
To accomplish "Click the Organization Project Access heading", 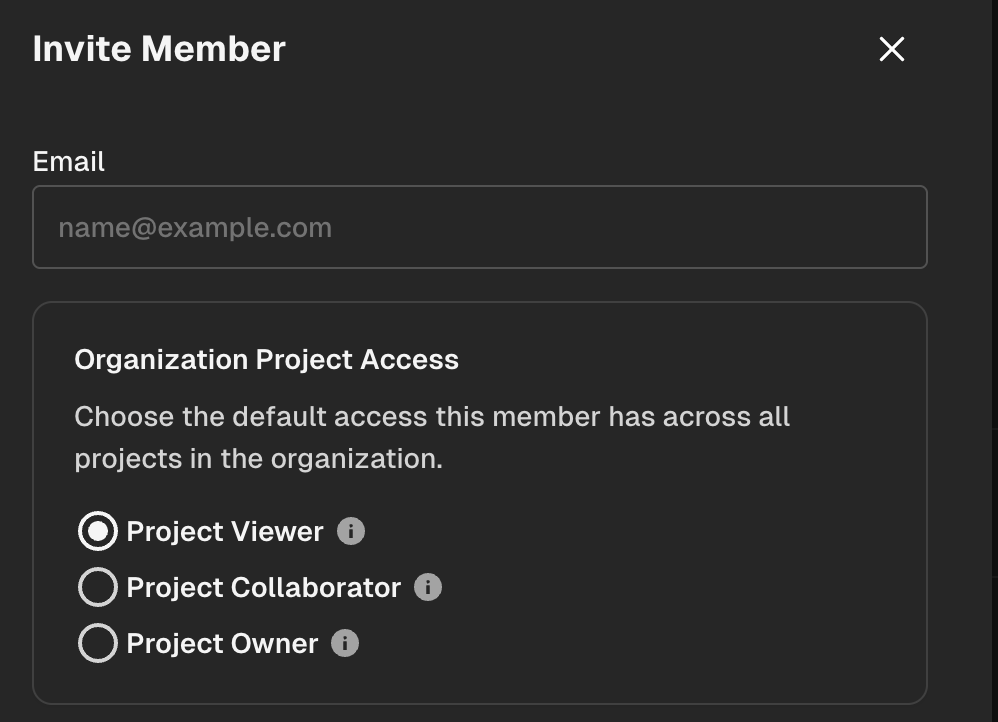I will [266, 360].
